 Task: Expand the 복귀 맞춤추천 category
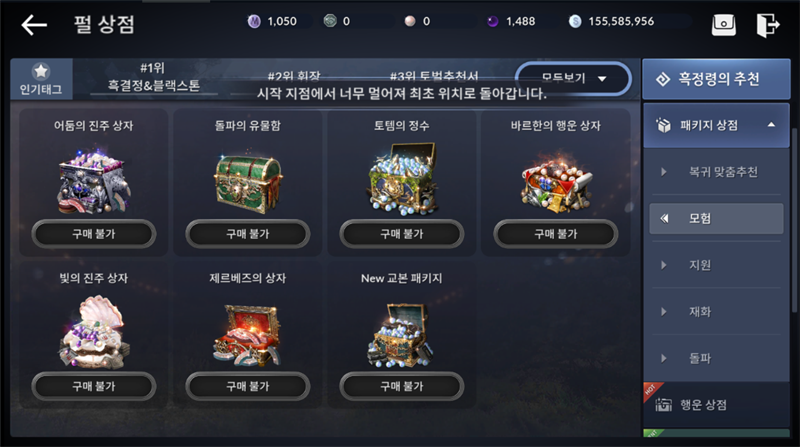[x=716, y=172]
